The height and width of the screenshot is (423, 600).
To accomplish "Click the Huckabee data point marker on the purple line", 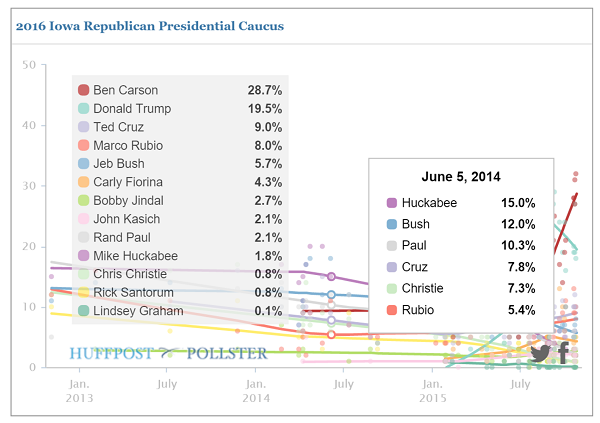I will (331, 276).
